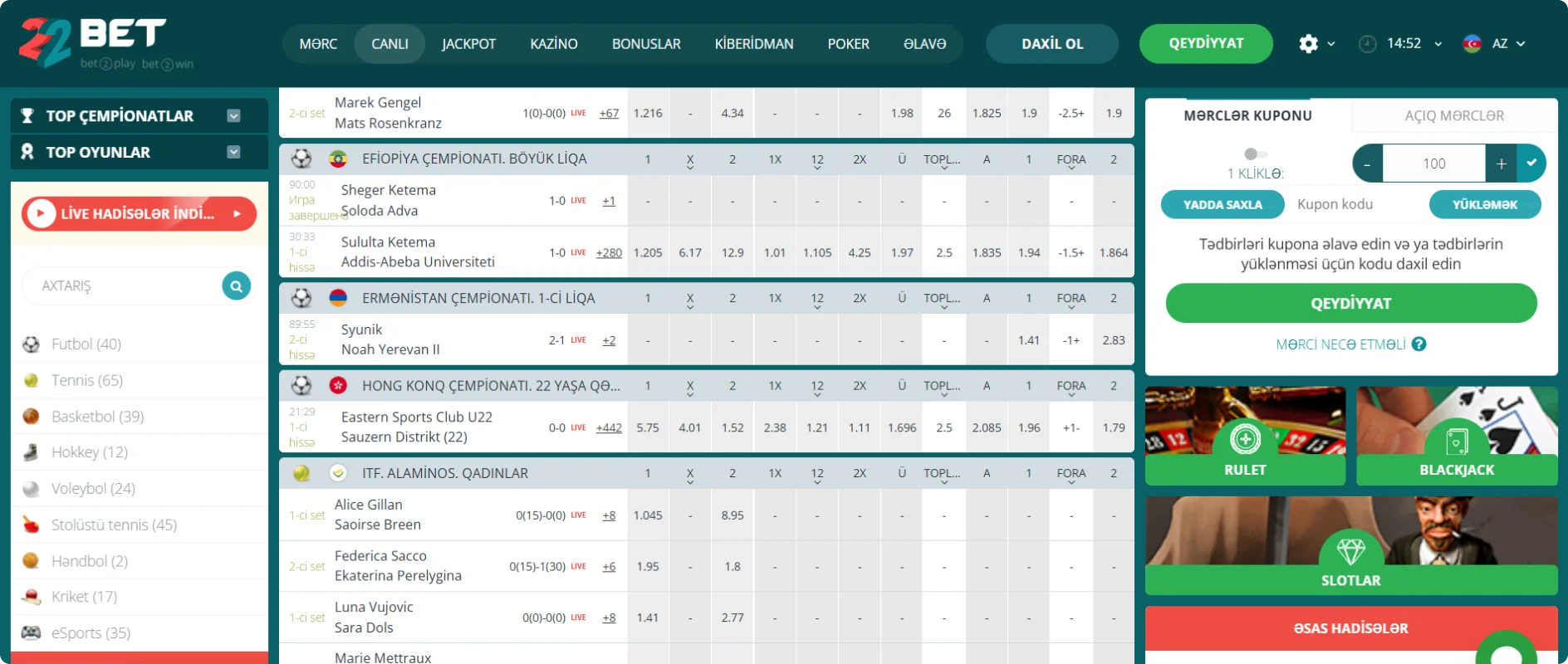The image size is (1568, 664).
Task: Open the Bonuslar menu item
Action: point(646,44)
